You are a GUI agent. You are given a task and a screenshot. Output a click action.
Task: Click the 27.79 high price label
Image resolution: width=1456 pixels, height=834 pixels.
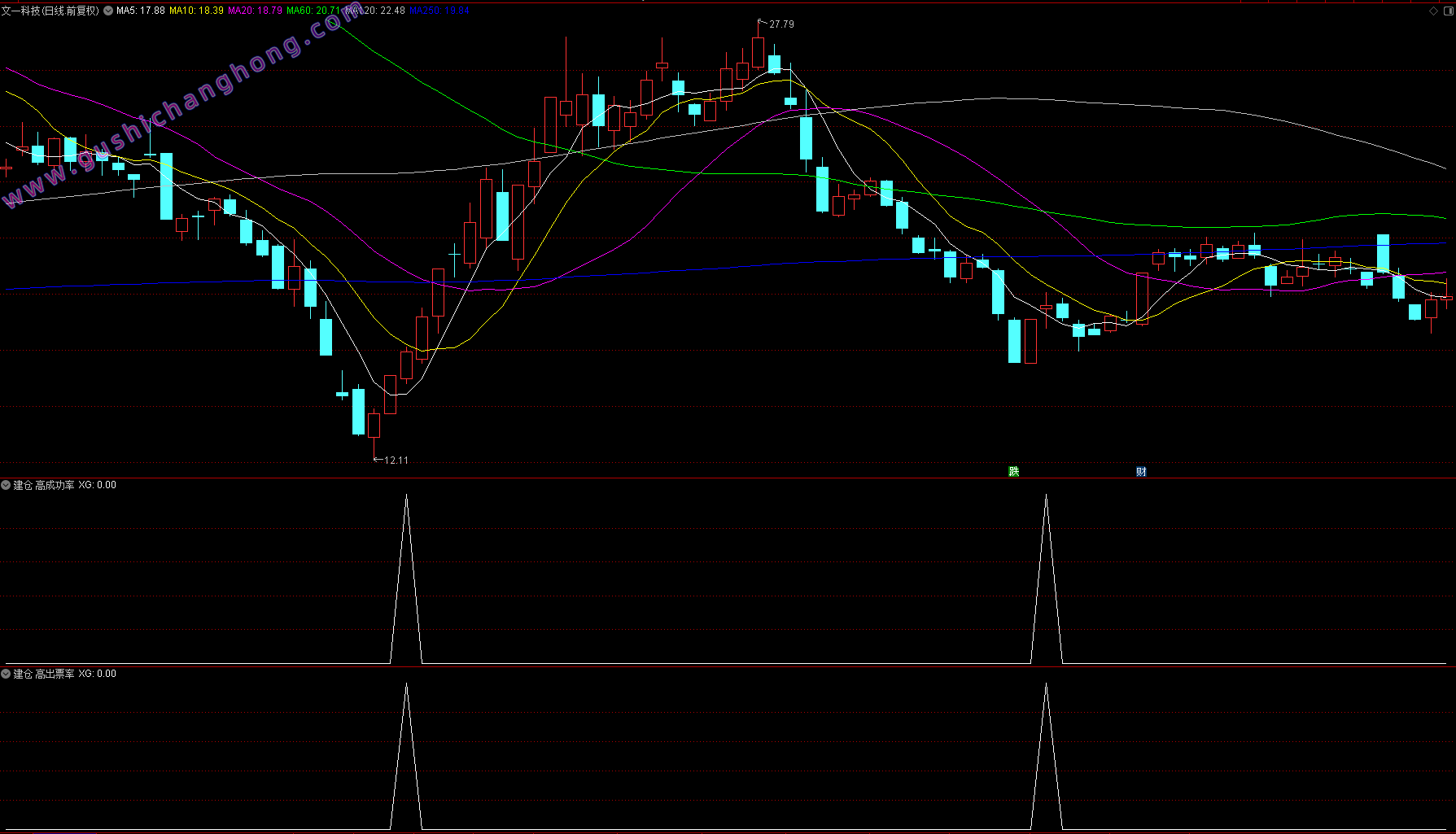coord(781,24)
